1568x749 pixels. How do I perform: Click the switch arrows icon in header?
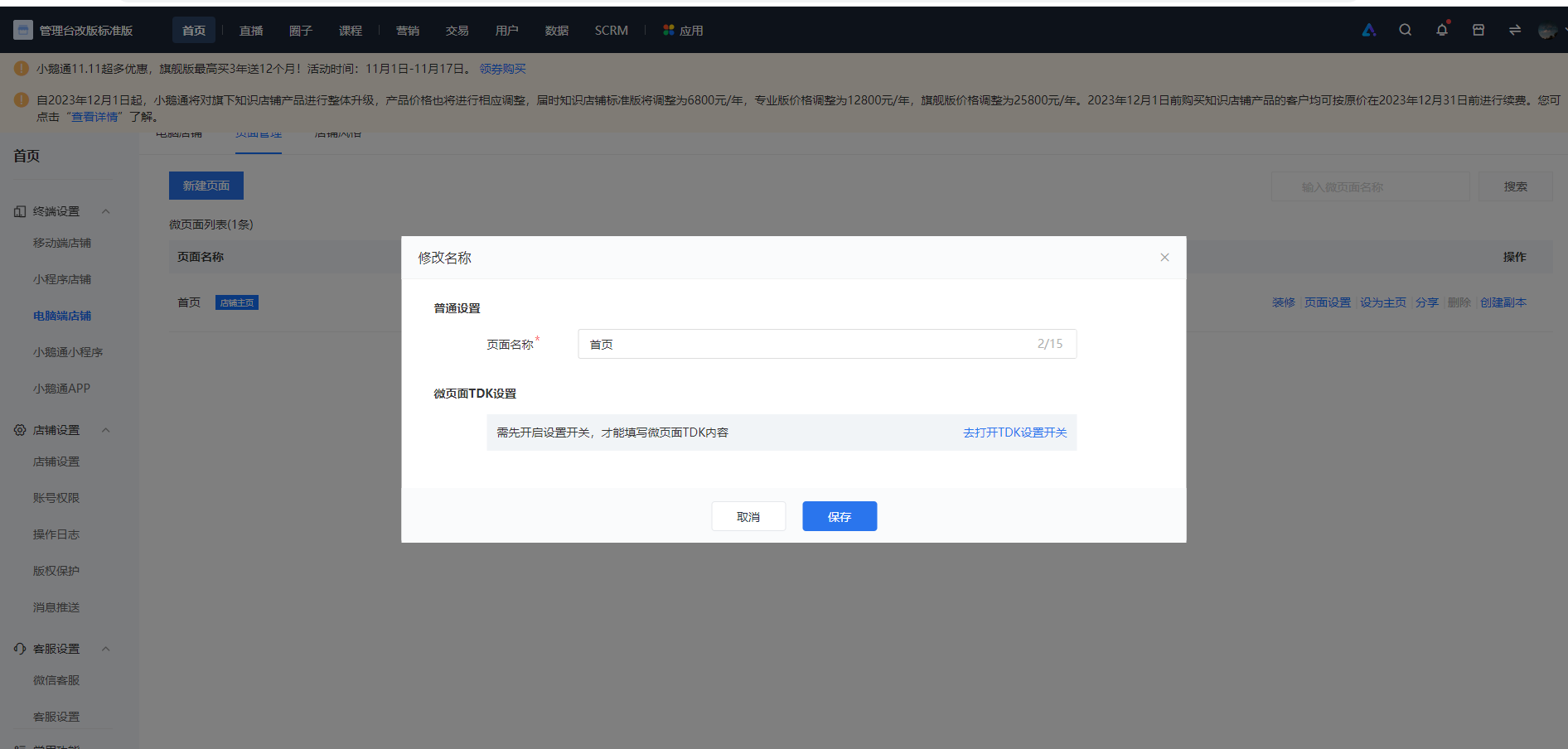pyautogui.click(x=1515, y=30)
